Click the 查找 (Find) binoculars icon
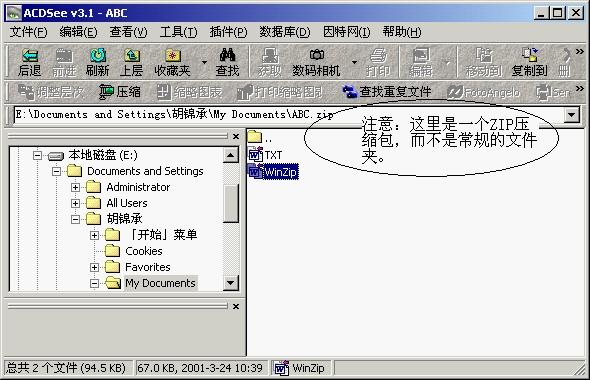Viewport: 590px width, 380px height. click(227, 62)
